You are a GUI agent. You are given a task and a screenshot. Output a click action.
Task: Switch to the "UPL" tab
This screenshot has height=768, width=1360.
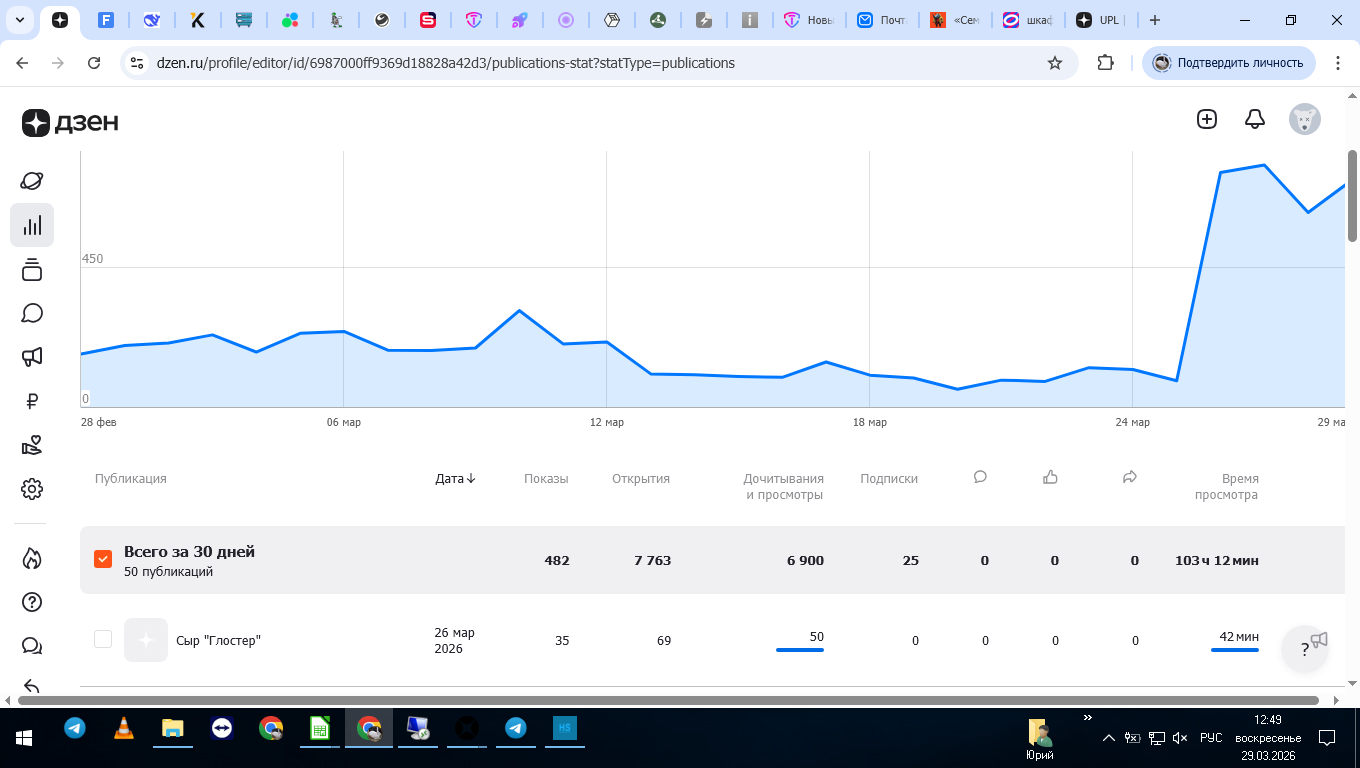click(1101, 20)
